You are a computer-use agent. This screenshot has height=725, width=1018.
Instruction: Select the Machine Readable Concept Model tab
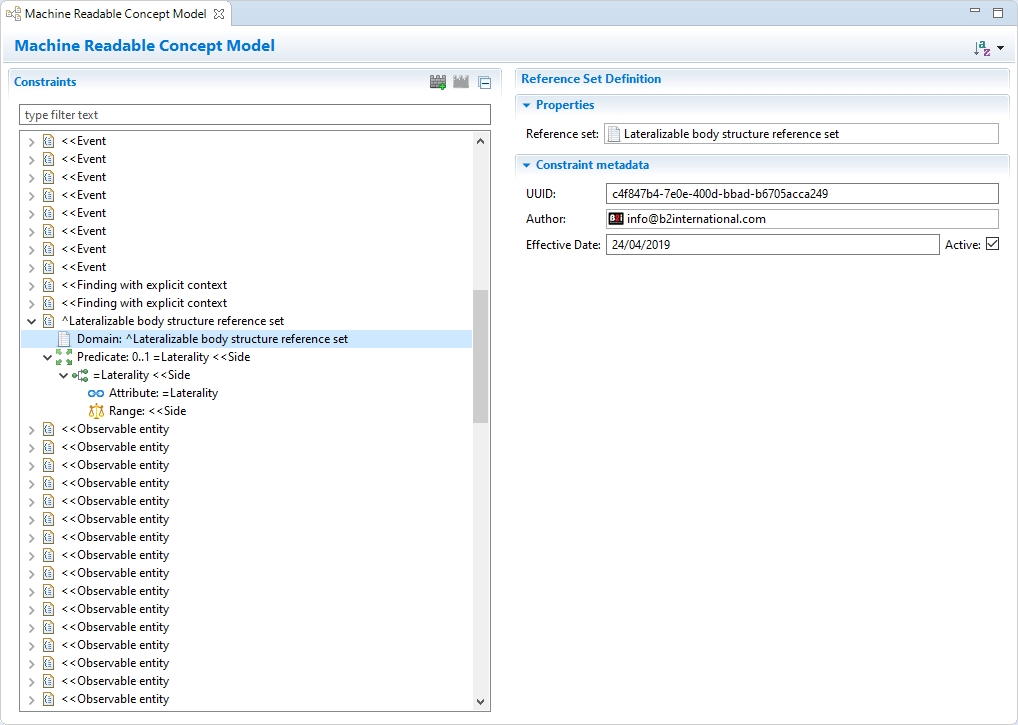coord(115,13)
